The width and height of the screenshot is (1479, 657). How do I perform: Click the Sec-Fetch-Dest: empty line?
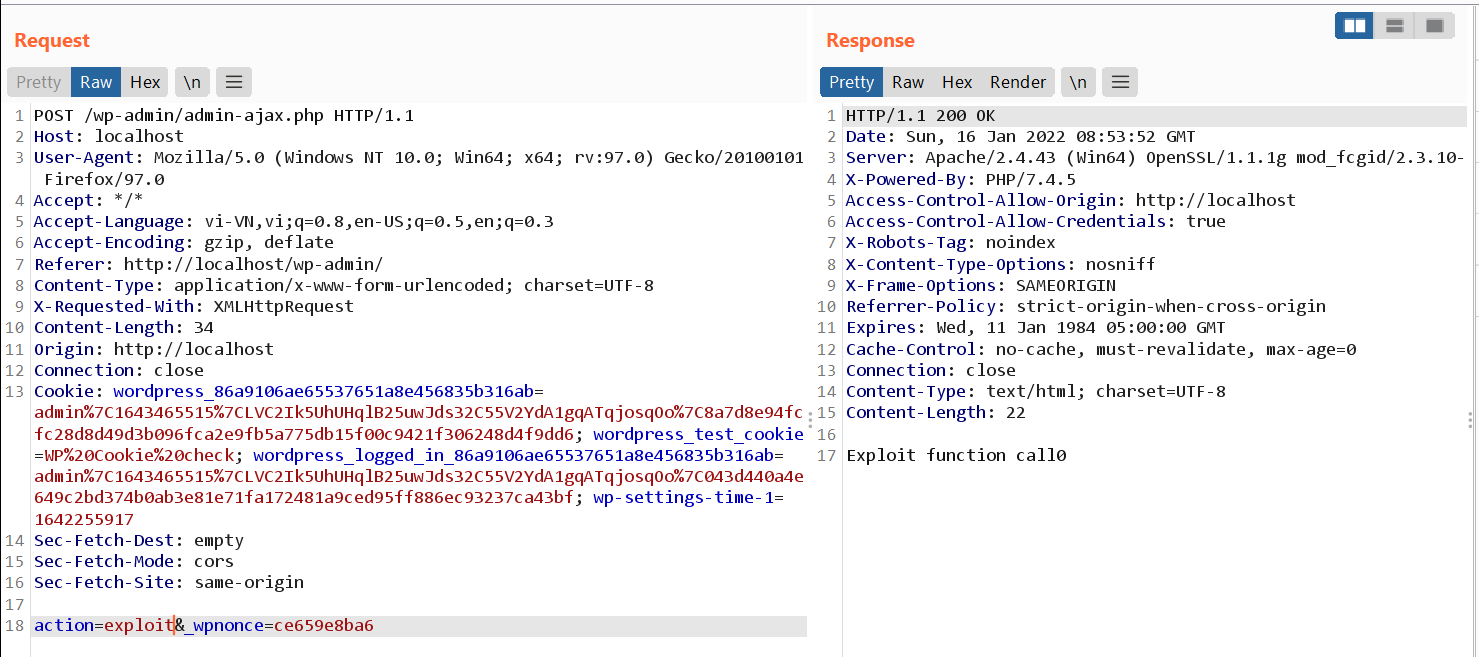point(139,540)
